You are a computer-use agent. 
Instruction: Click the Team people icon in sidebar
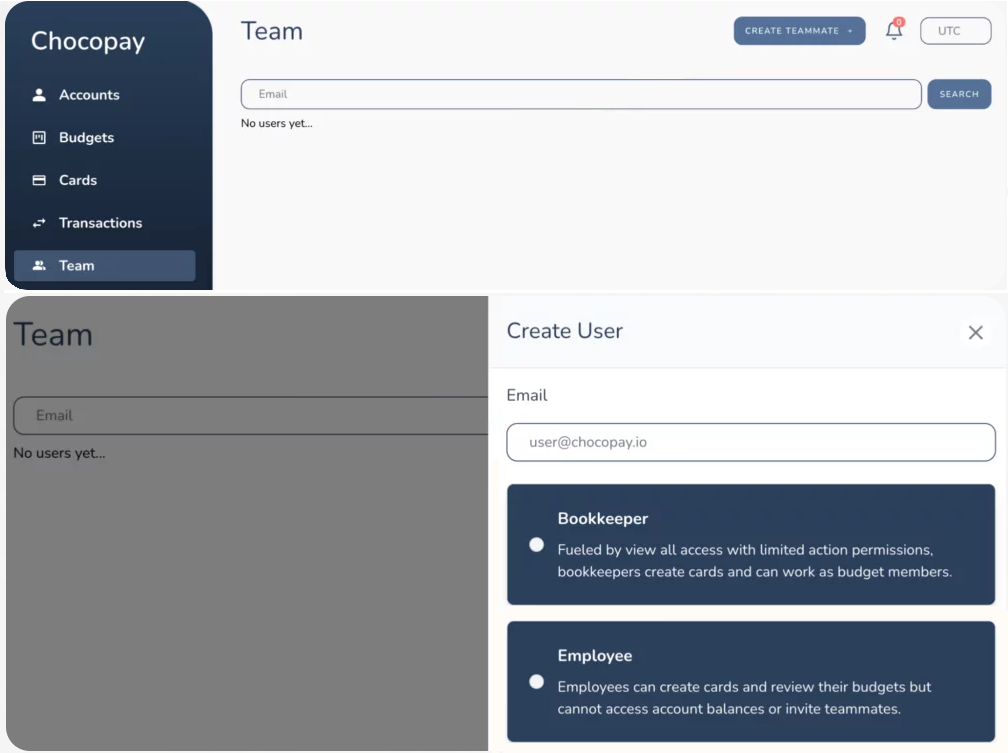pyautogui.click(x=39, y=266)
